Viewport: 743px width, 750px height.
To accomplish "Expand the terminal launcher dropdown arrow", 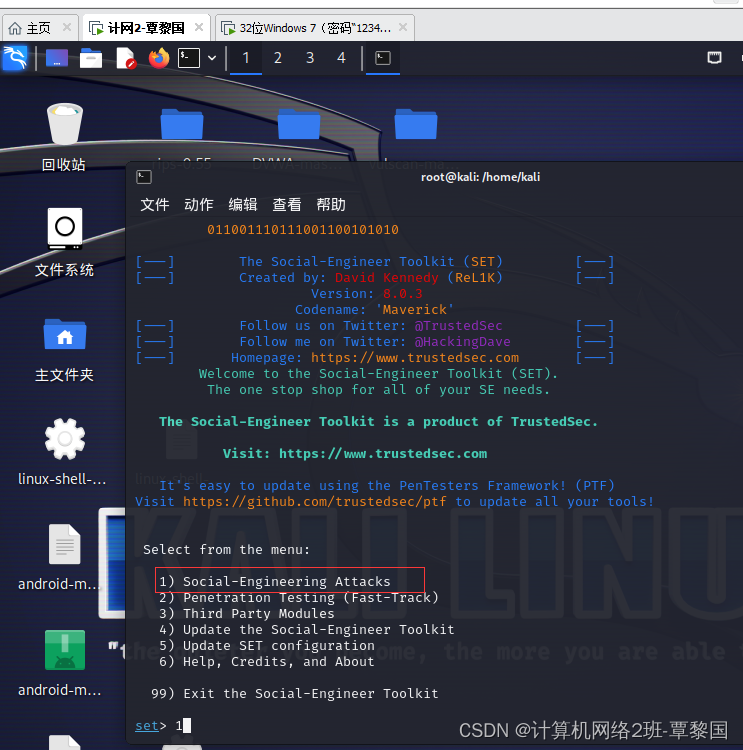I will [x=212, y=58].
